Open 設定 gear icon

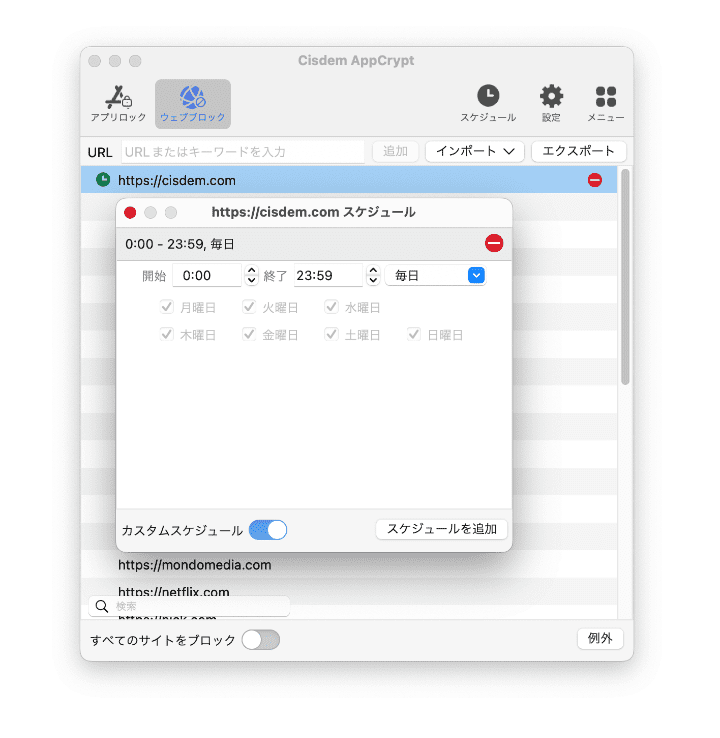pyautogui.click(x=551, y=104)
